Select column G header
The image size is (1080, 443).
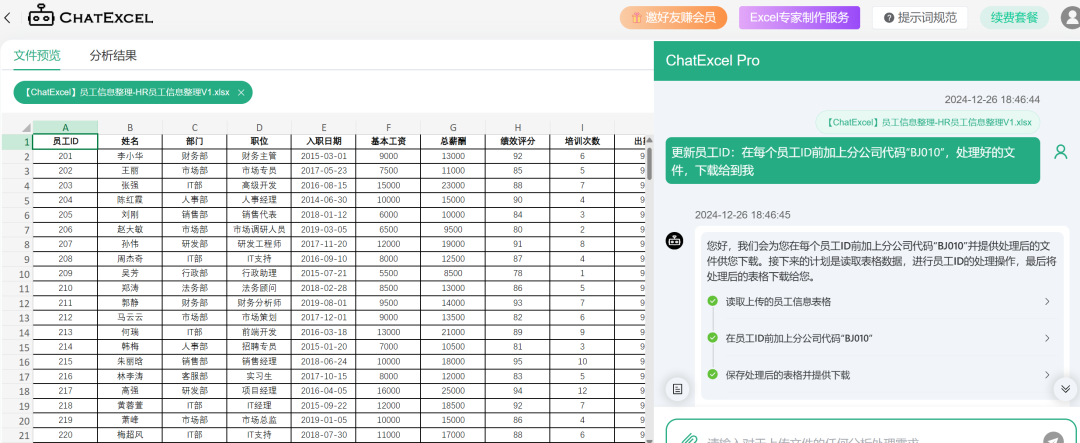click(x=453, y=127)
